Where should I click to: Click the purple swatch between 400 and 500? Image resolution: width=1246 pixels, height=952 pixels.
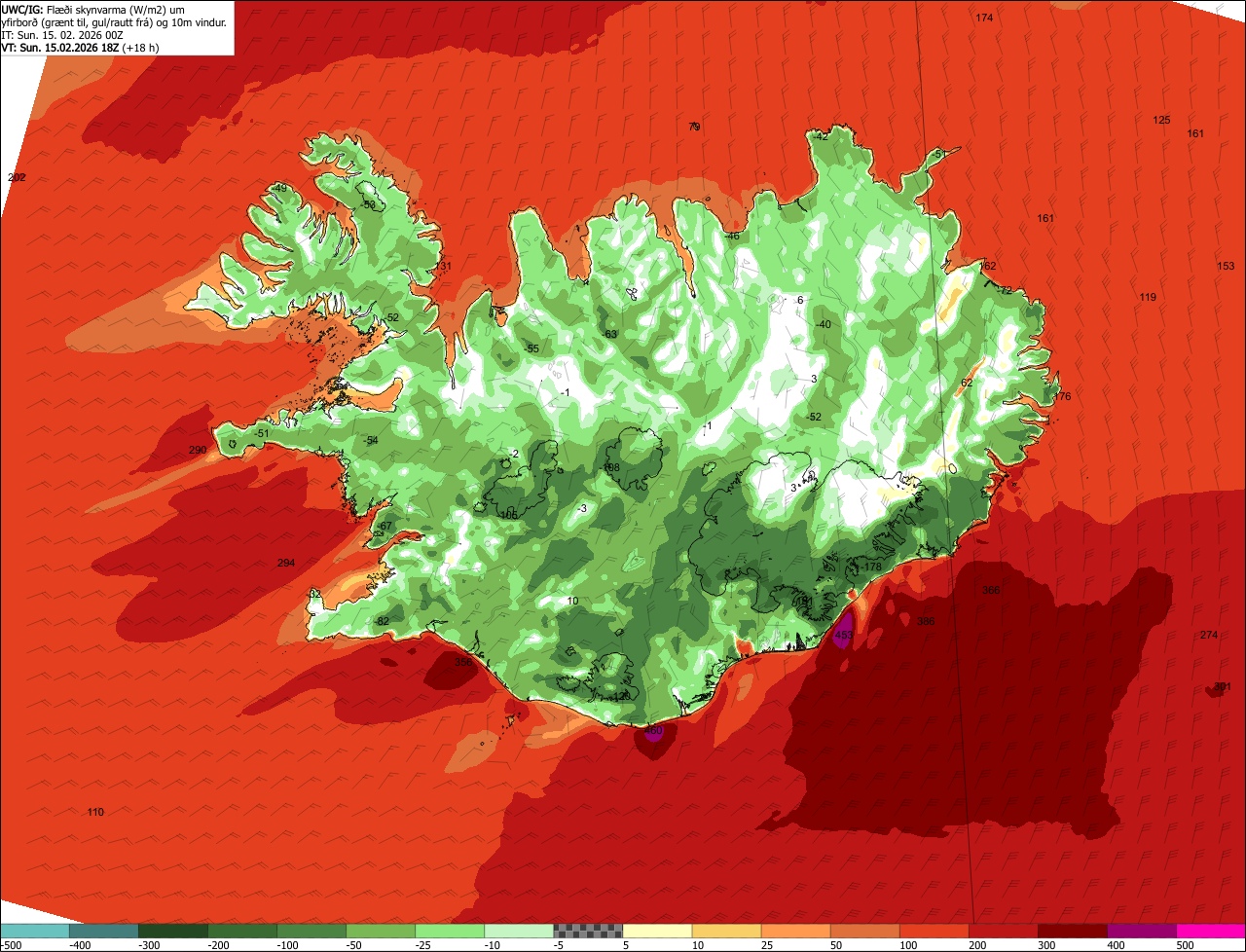(1141, 931)
